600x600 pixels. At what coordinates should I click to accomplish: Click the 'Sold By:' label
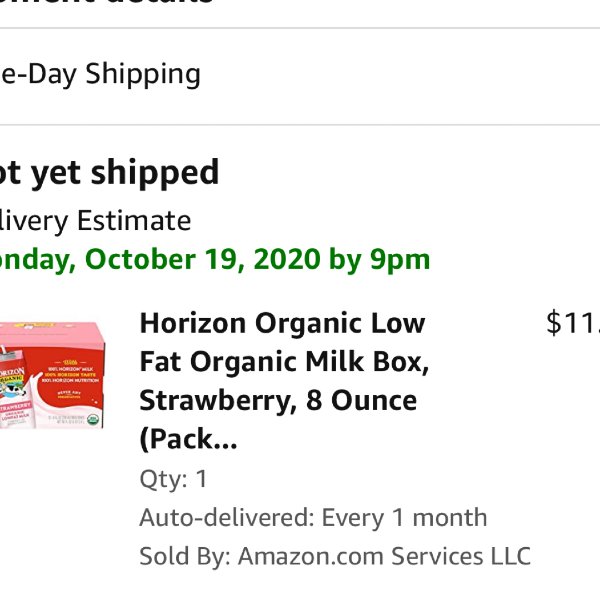[185, 556]
